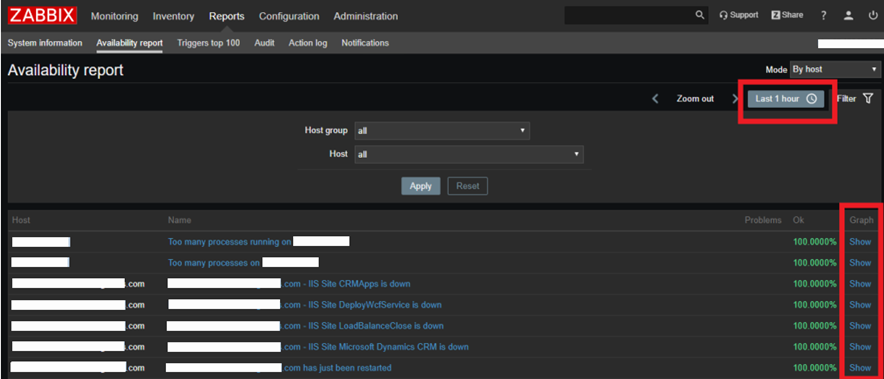Click the Problems column header
Viewport: 884px width, 379px height.
(763, 220)
